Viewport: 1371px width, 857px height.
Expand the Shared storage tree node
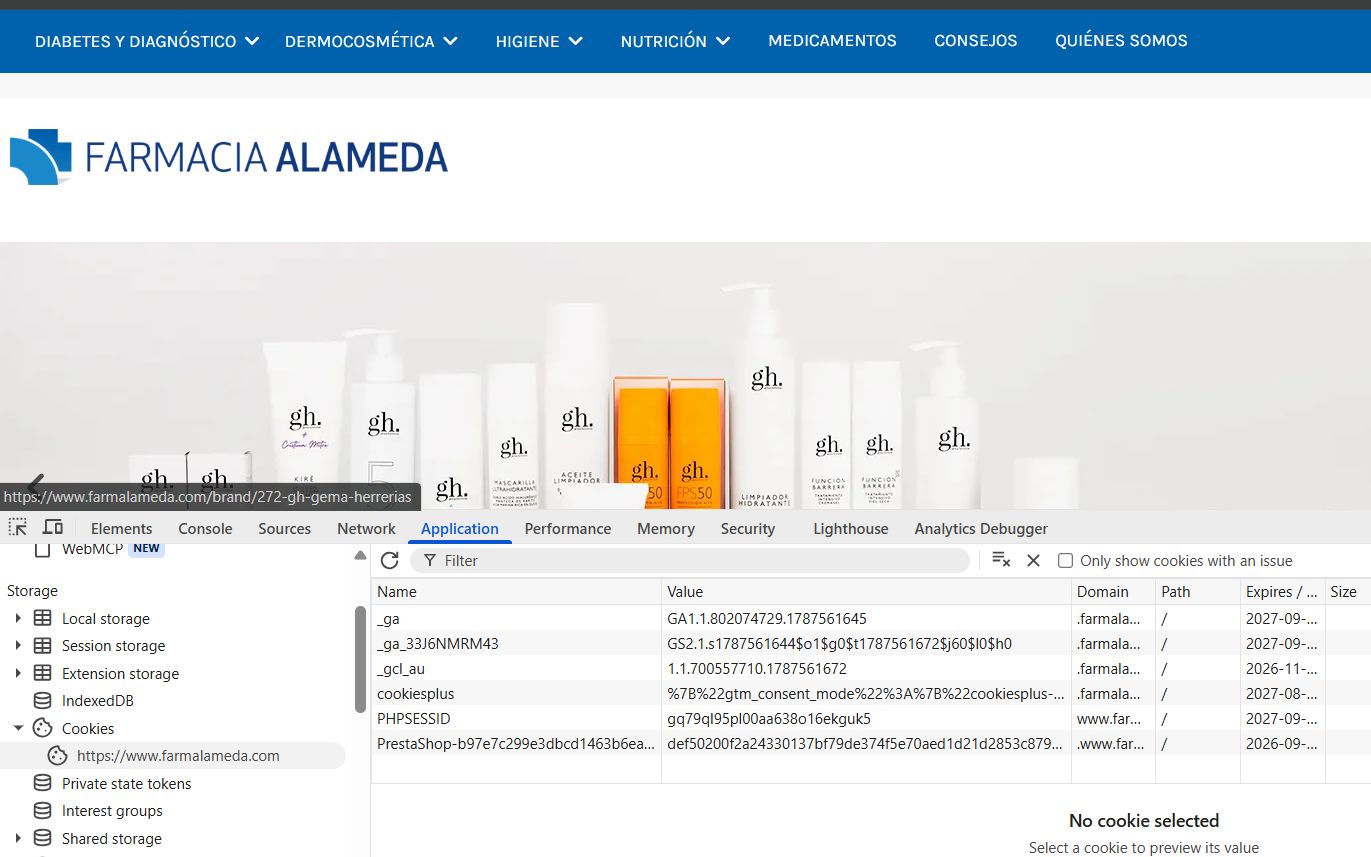pyautogui.click(x=18, y=838)
